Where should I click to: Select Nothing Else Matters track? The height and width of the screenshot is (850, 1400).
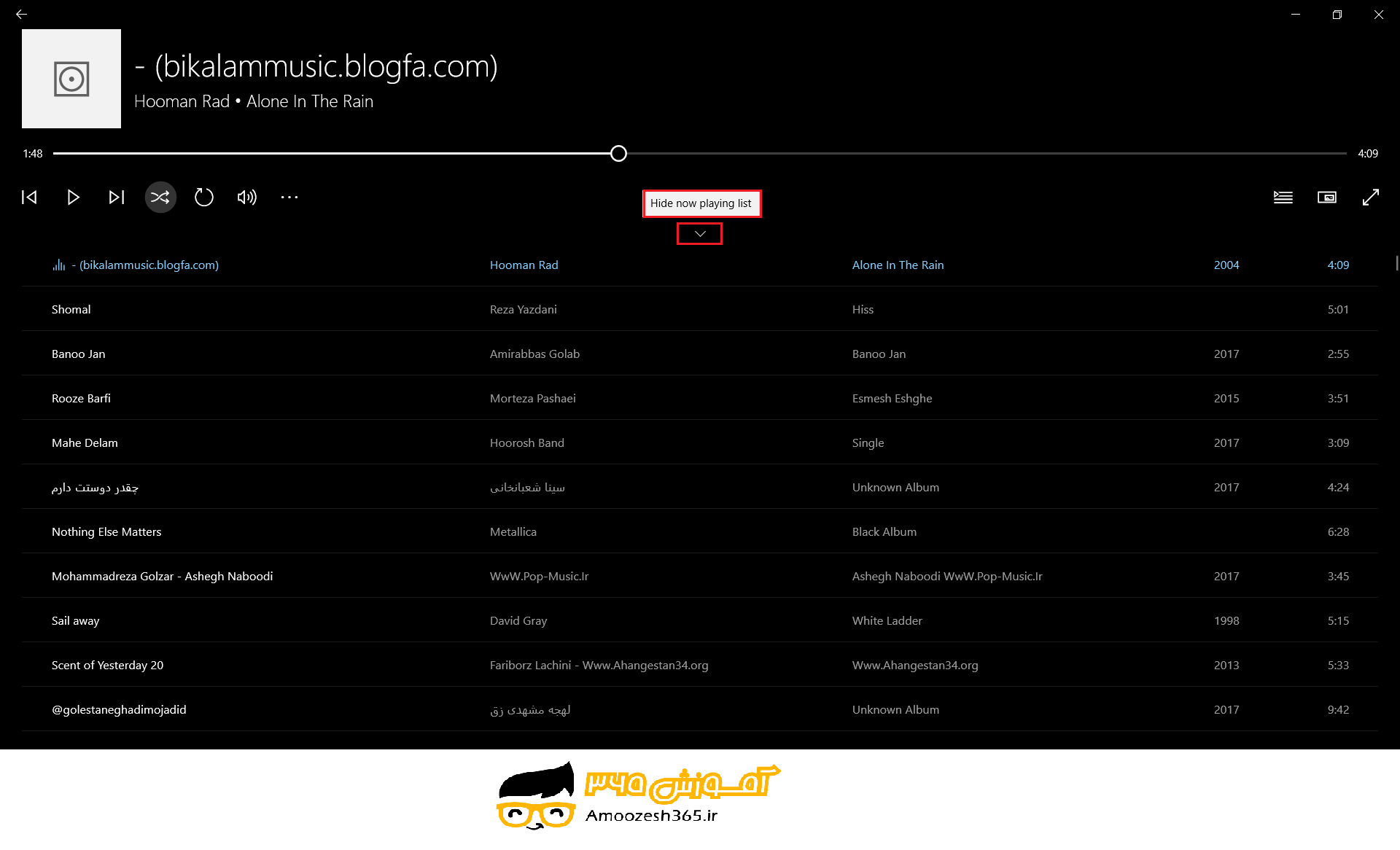[x=106, y=532]
